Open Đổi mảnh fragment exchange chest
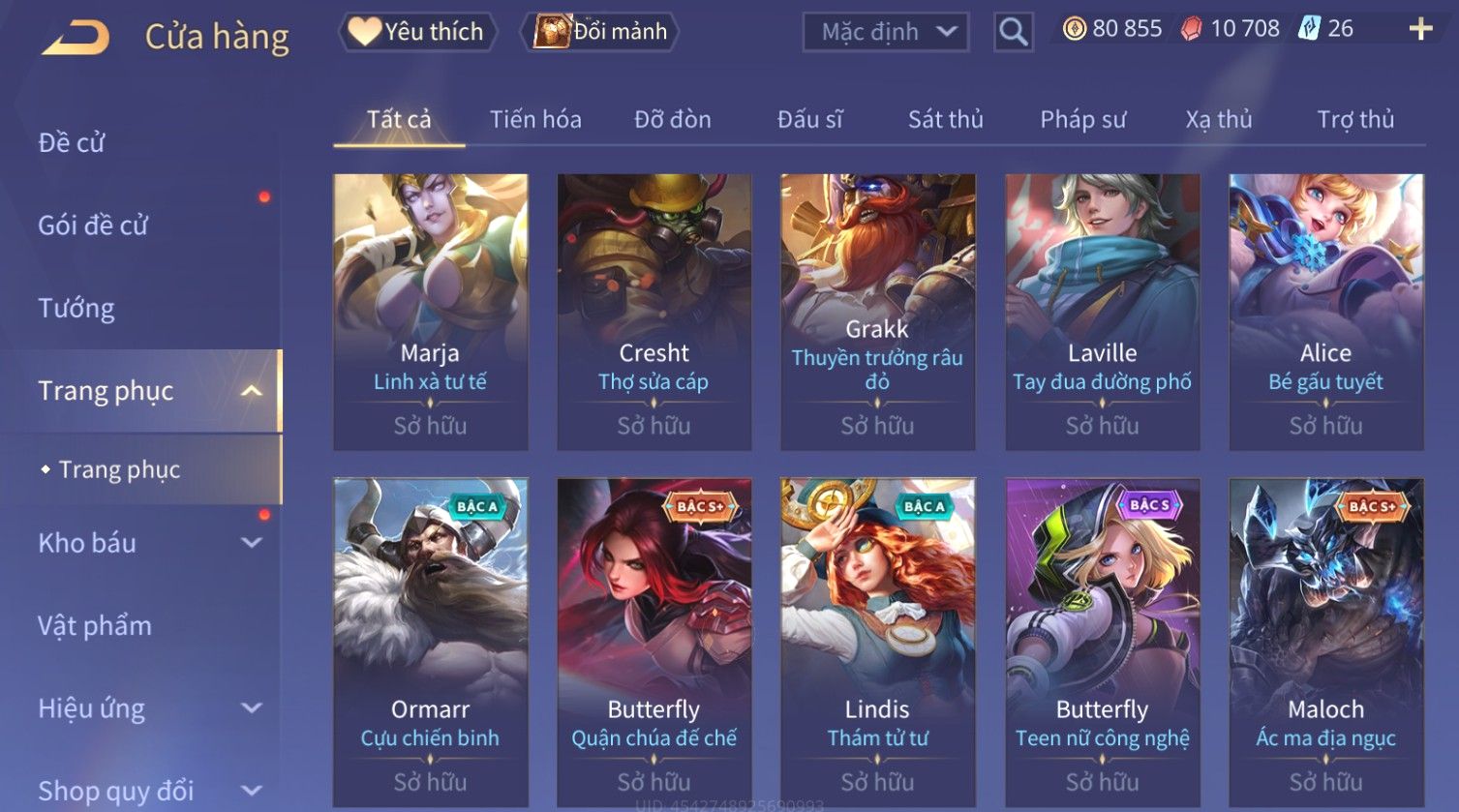 [x=600, y=32]
